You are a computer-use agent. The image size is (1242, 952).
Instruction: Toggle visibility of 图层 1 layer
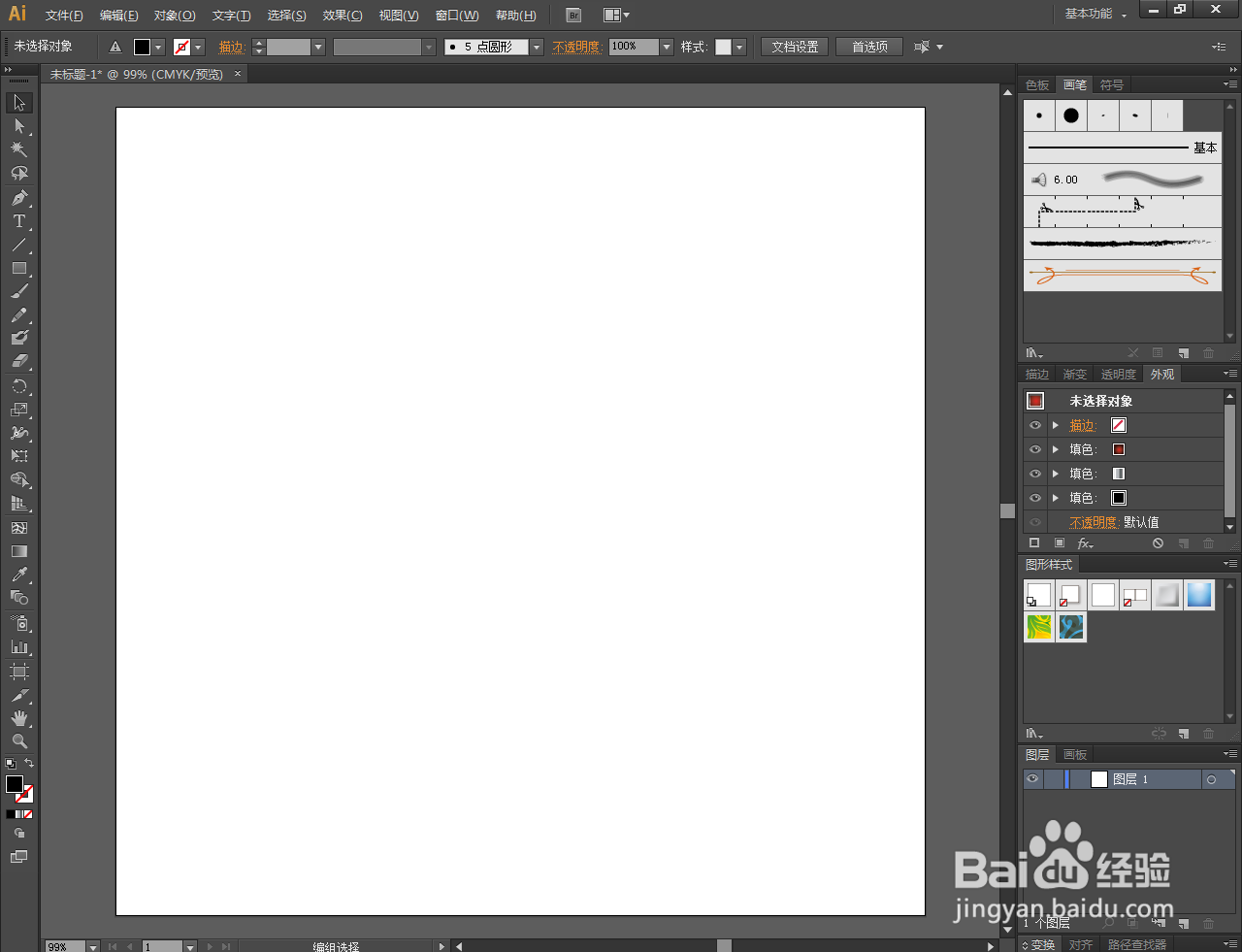1032,779
